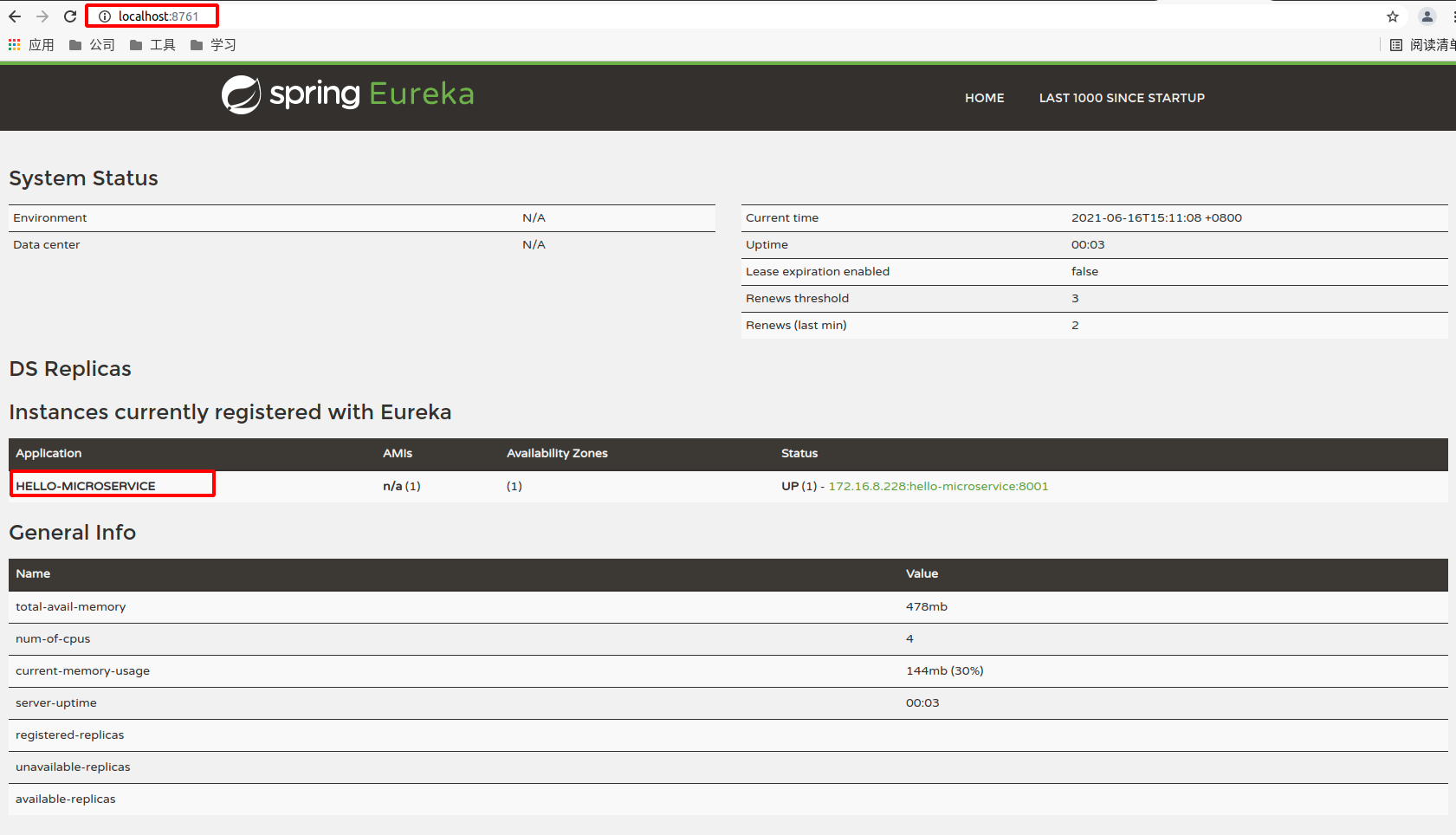Image resolution: width=1456 pixels, height=835 pixels.
Task: Select the Lease expiration enabled label
Action: tap(818, 271)
